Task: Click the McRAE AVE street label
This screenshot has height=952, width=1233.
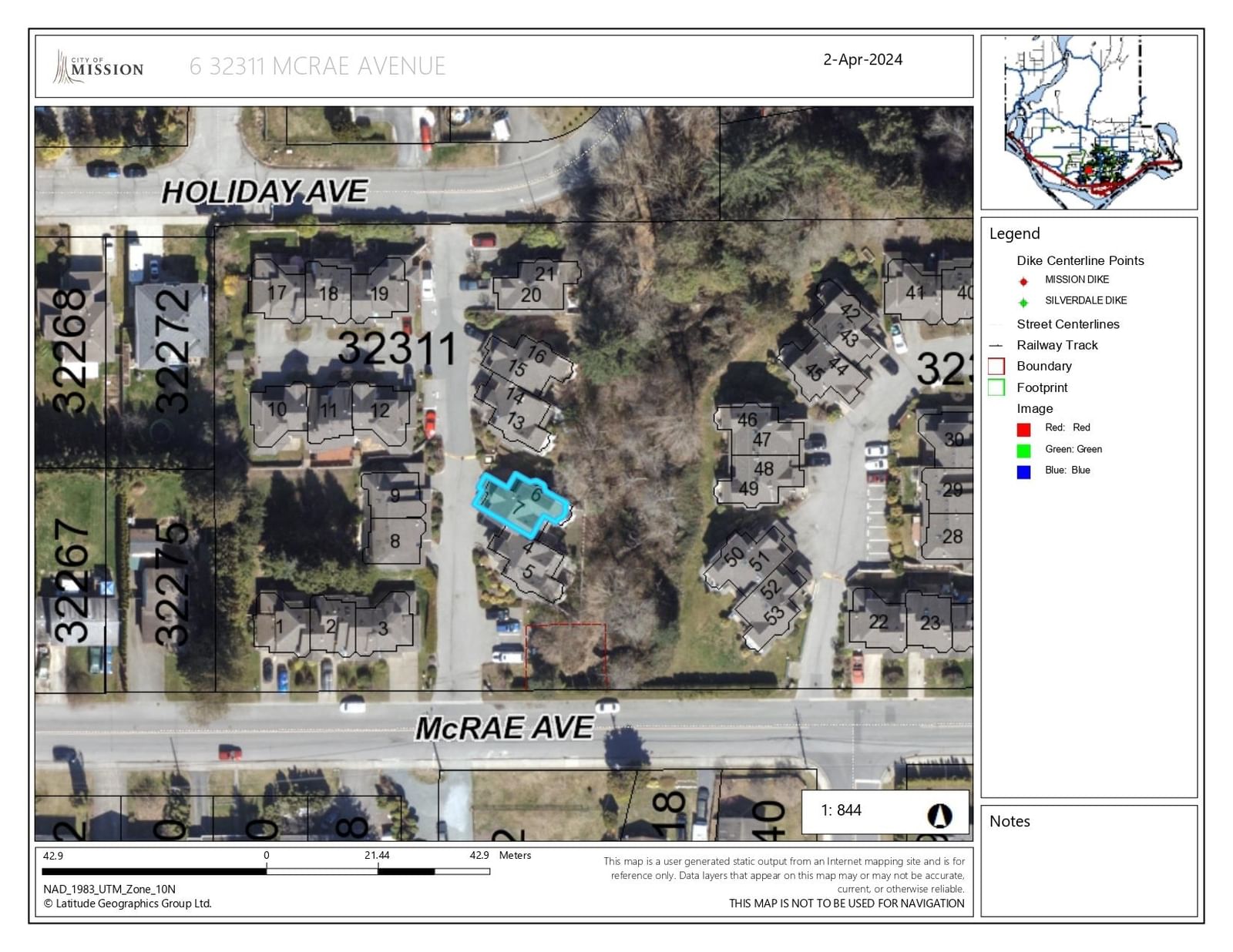Action: (x=505, y=727)
